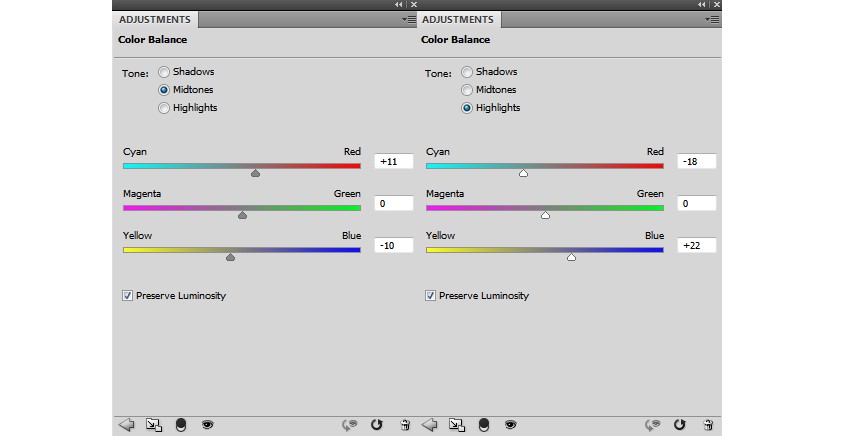Viewport: 850px width, 436px height.
Task: Click Color Balance title in left panel
Action: pos(152,40)
